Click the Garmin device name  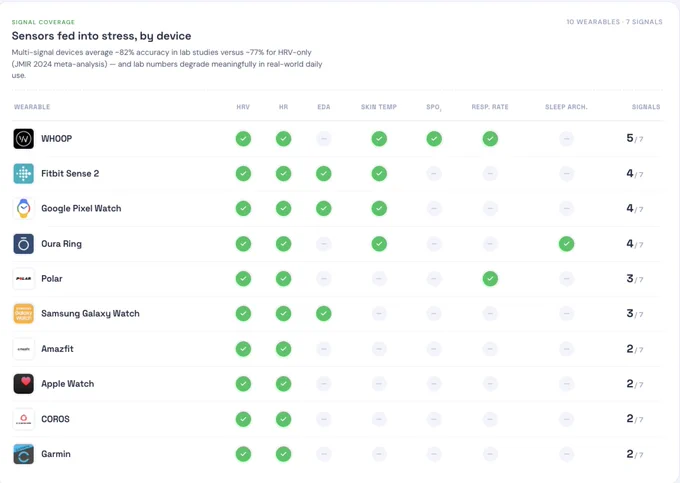[x=56, y=454]
